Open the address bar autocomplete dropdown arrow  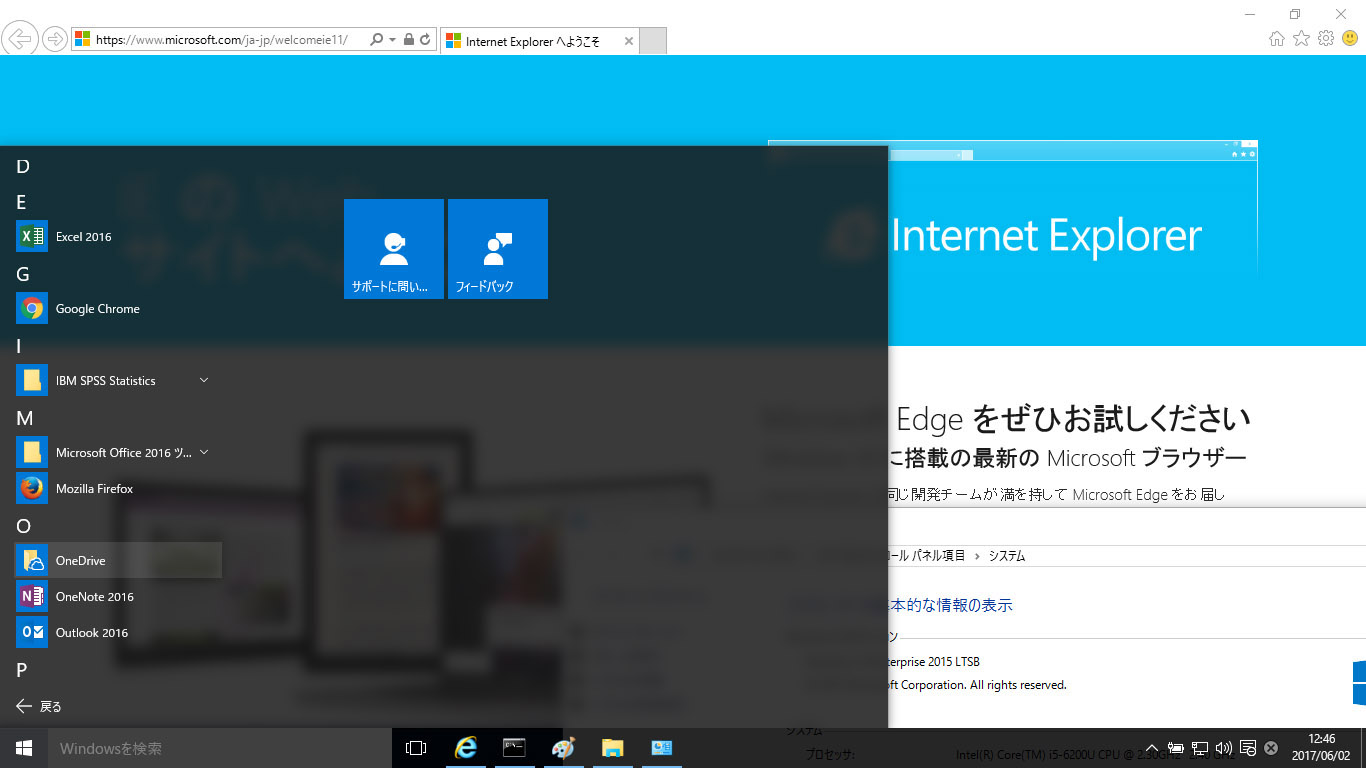[391, 40]
